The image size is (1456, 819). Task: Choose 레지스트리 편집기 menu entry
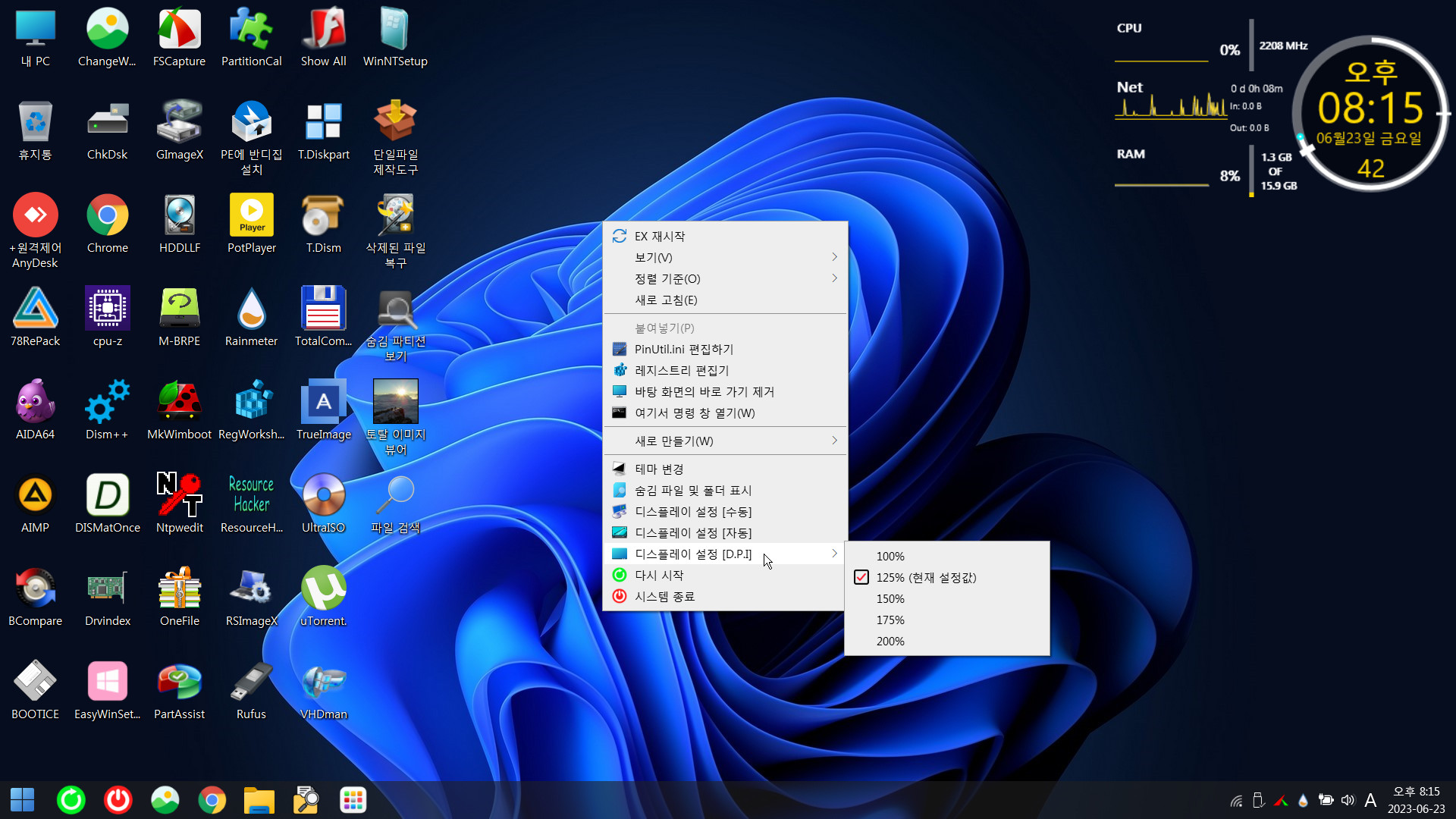(725, 370)
